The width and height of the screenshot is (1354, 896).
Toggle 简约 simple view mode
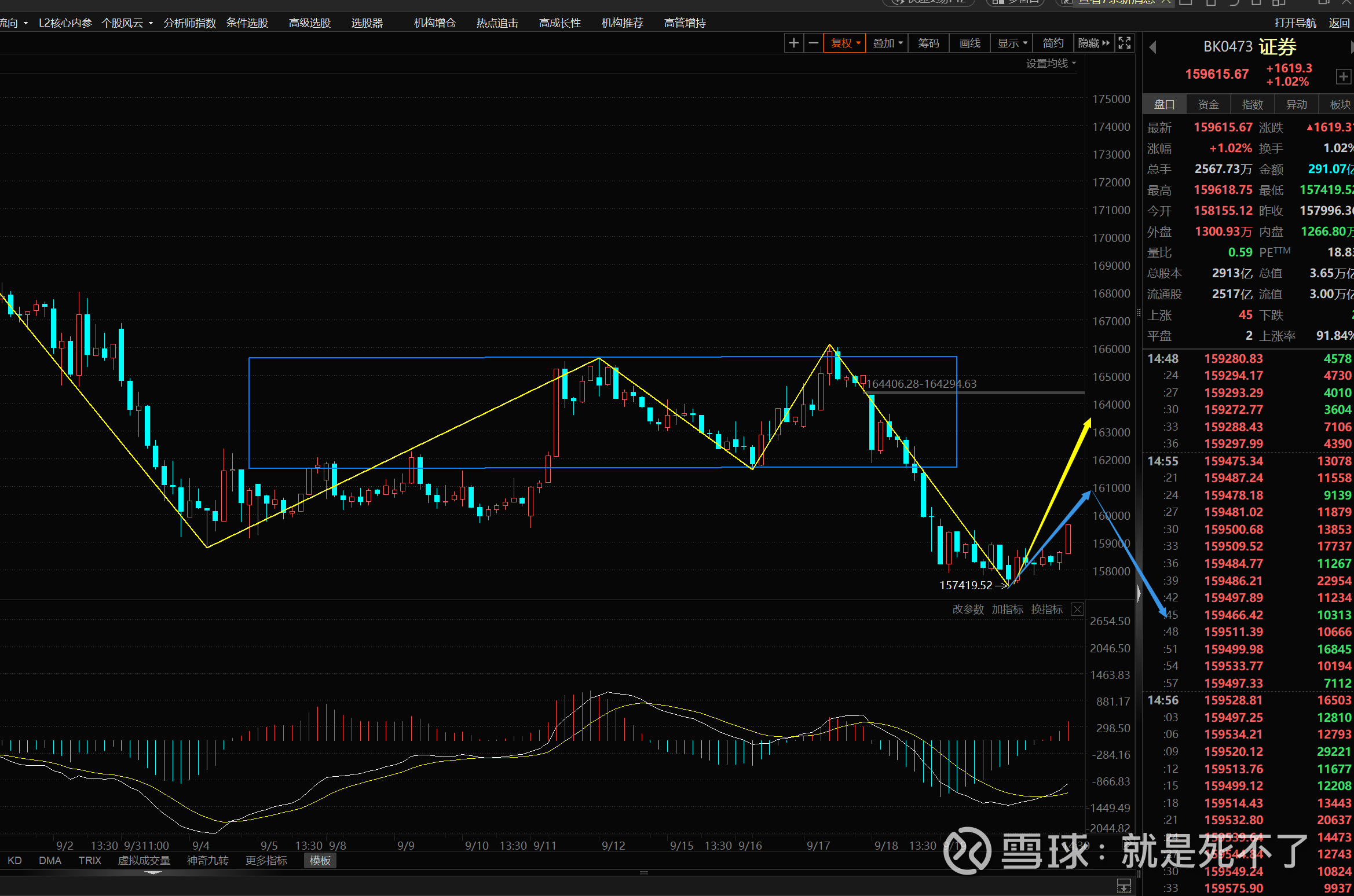click(1053, 43)
